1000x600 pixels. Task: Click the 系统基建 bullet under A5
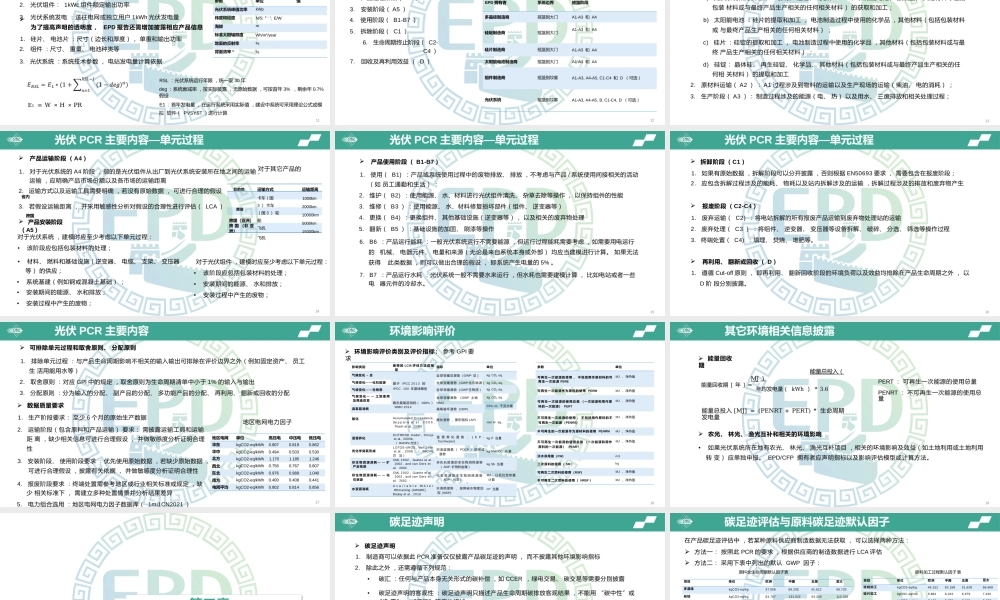click(73, 281)
